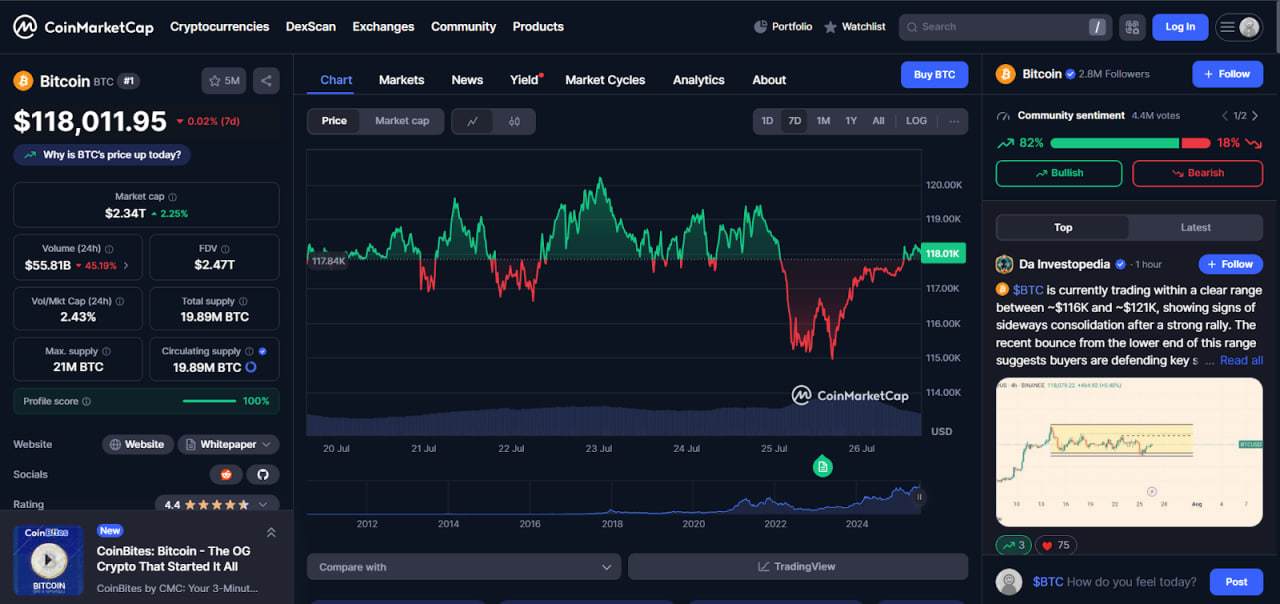This screenshot has height=604, width=1280.
Task: Open the Markets tab
Action: click(x=401, y=80)
